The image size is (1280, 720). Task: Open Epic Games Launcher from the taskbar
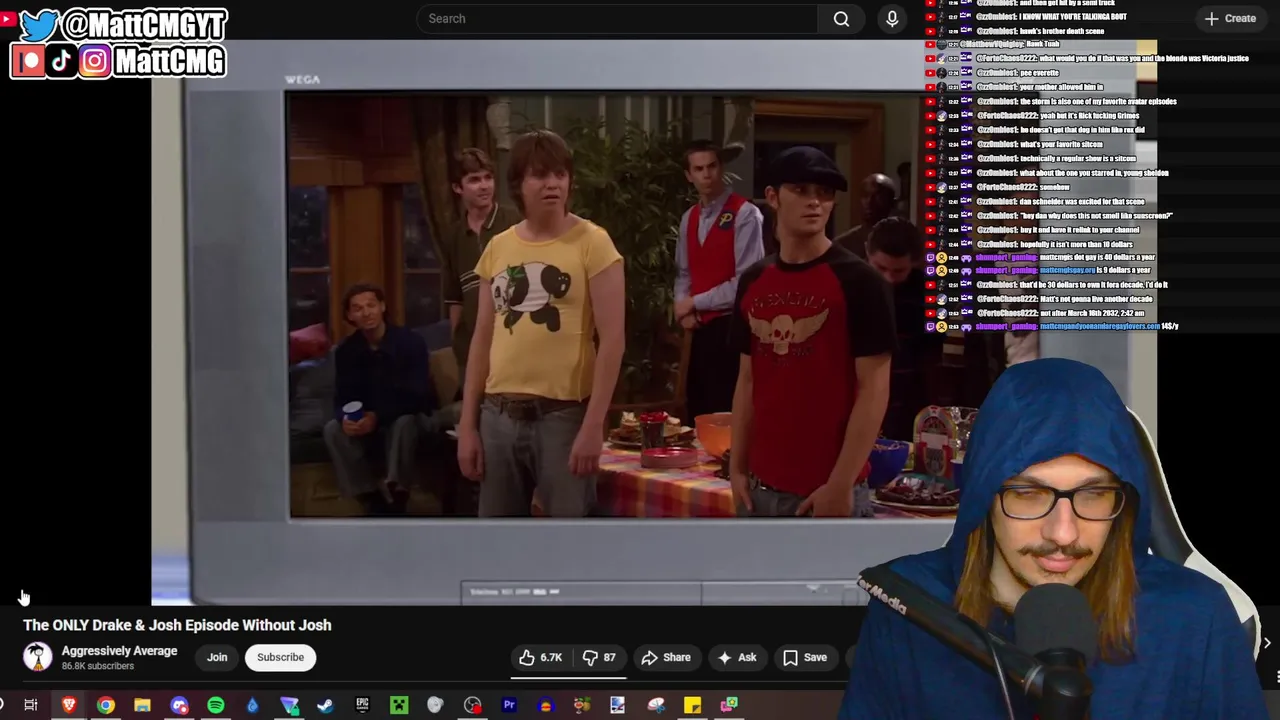point(362,705)
